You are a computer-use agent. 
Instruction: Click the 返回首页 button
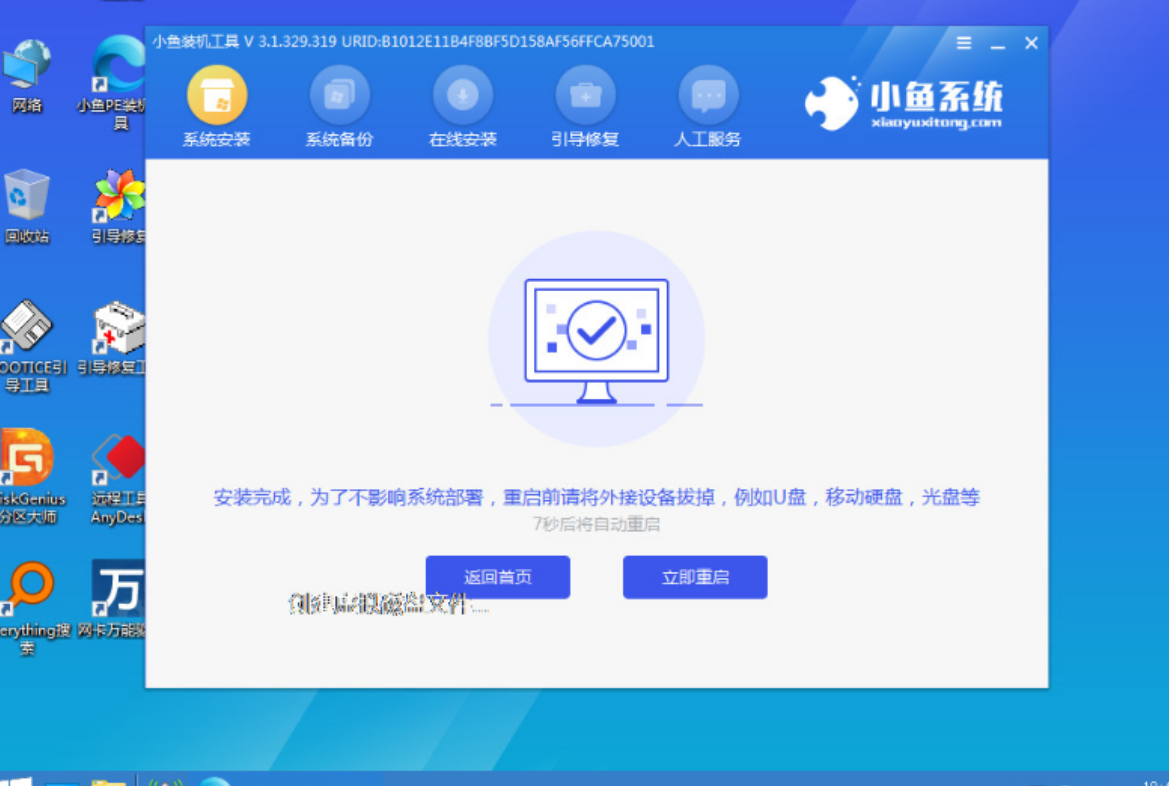point(497,578)
